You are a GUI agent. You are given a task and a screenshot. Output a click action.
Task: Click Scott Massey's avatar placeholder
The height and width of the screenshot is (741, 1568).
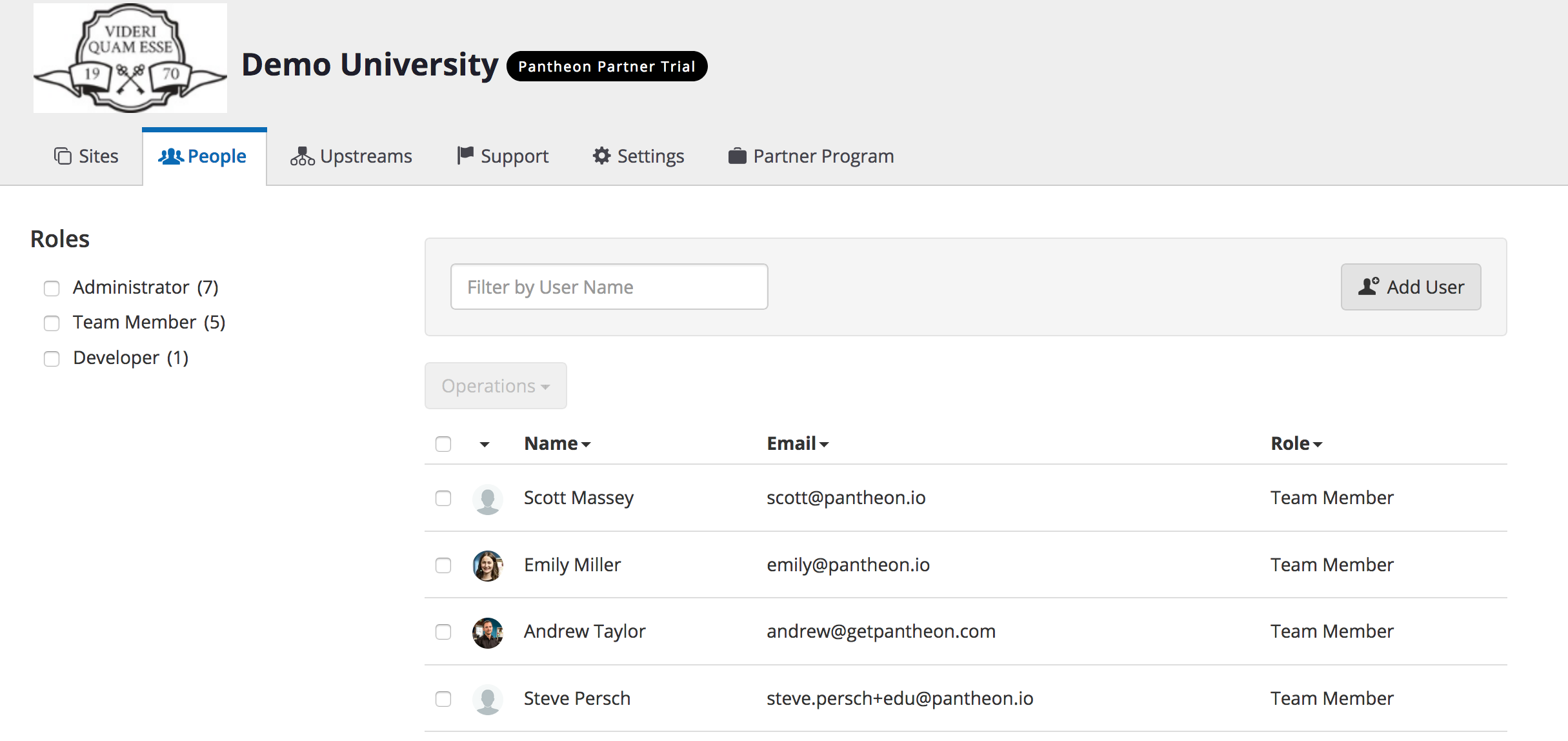click(488, 499)
